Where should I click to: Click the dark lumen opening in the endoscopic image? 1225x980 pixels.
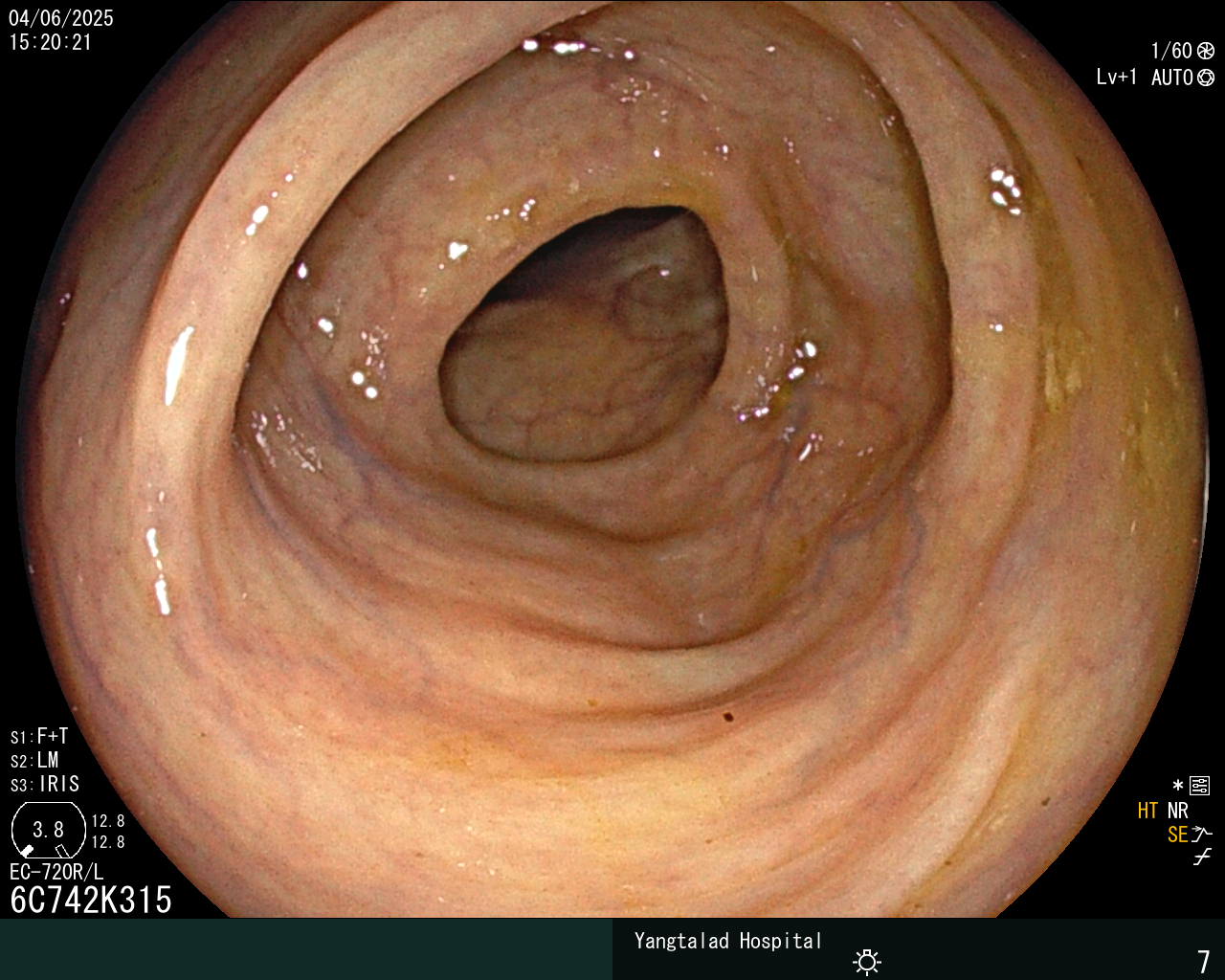pos(584,335)
